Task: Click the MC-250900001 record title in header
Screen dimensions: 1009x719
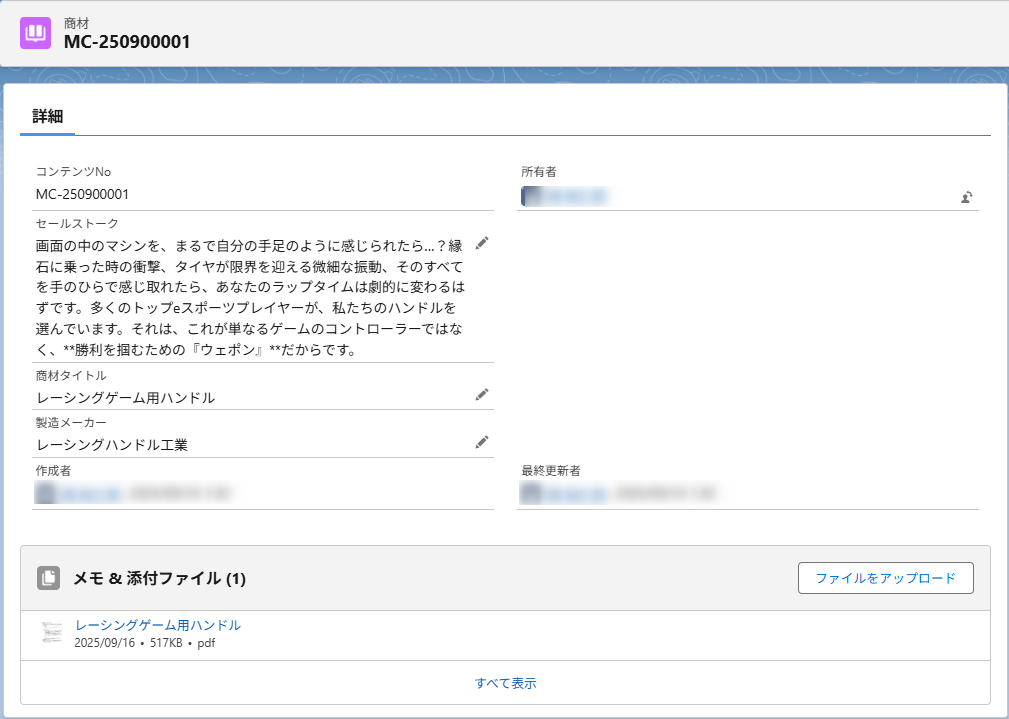Action: (127, 42)
